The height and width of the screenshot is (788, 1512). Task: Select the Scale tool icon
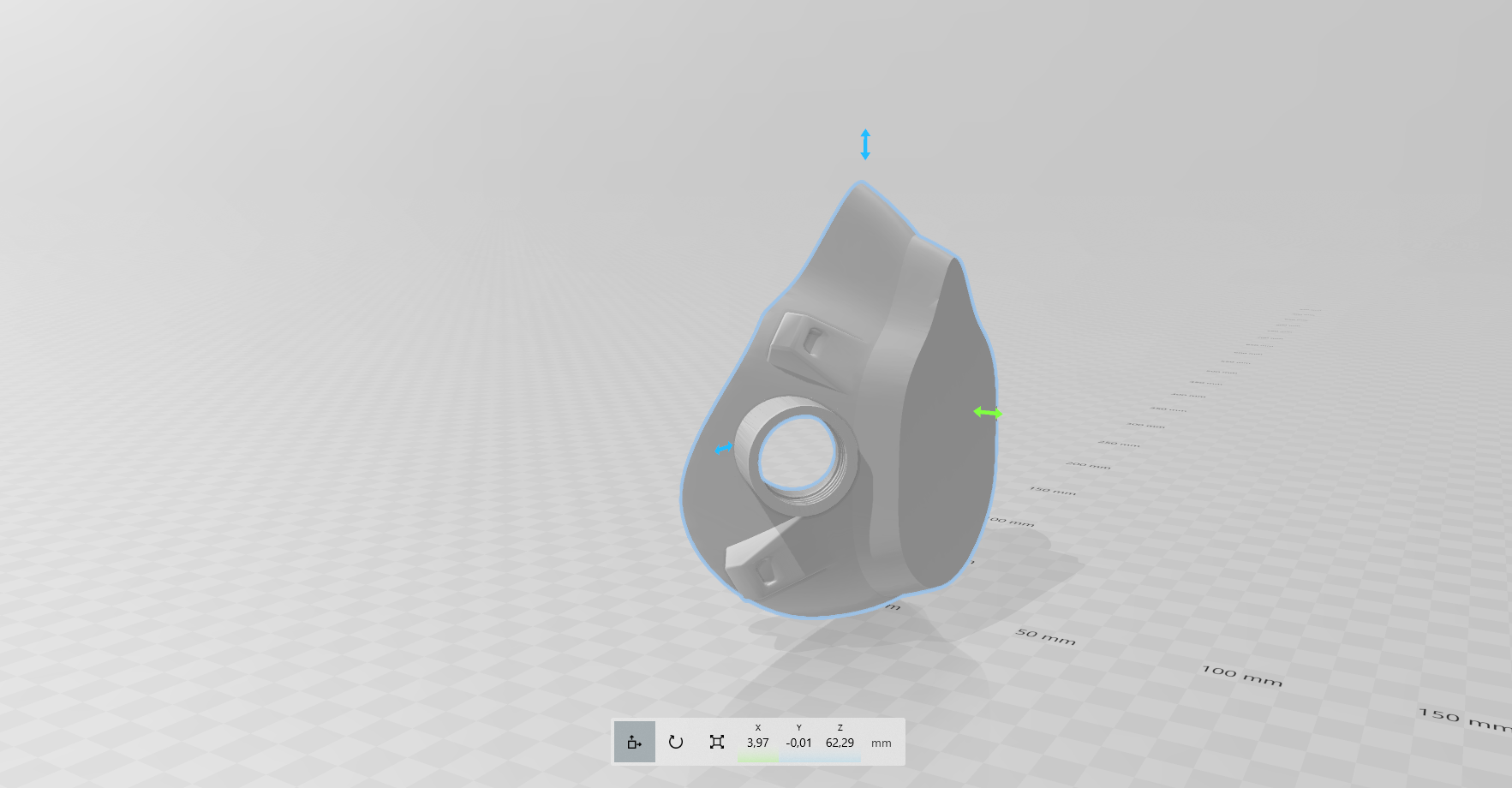click(717, 742)
